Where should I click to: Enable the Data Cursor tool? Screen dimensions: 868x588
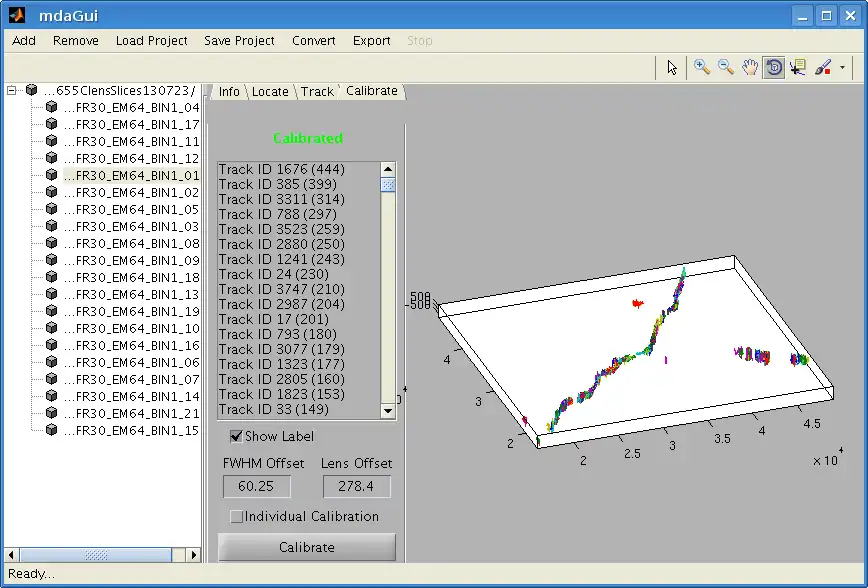click(x=798, y=67)
